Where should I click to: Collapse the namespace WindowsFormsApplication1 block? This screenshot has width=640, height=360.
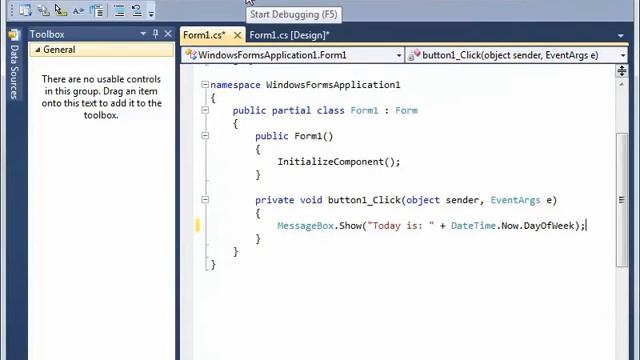point(205,84)
